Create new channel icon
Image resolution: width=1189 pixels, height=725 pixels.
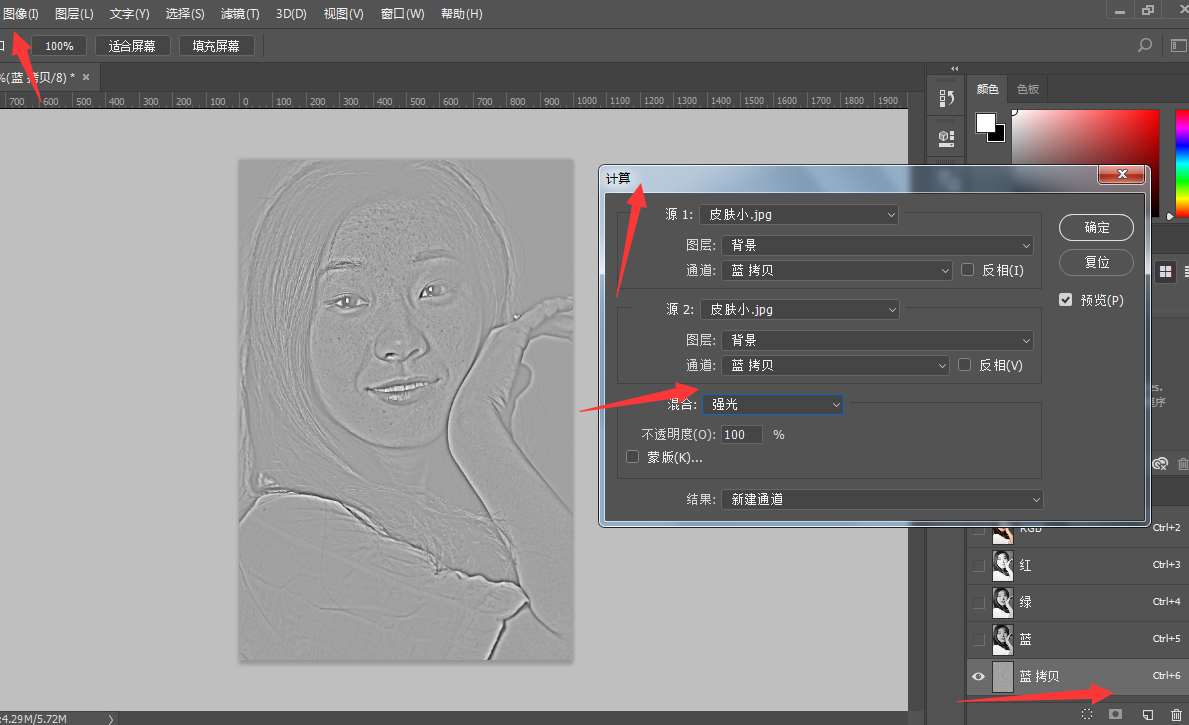(1147, 714)
